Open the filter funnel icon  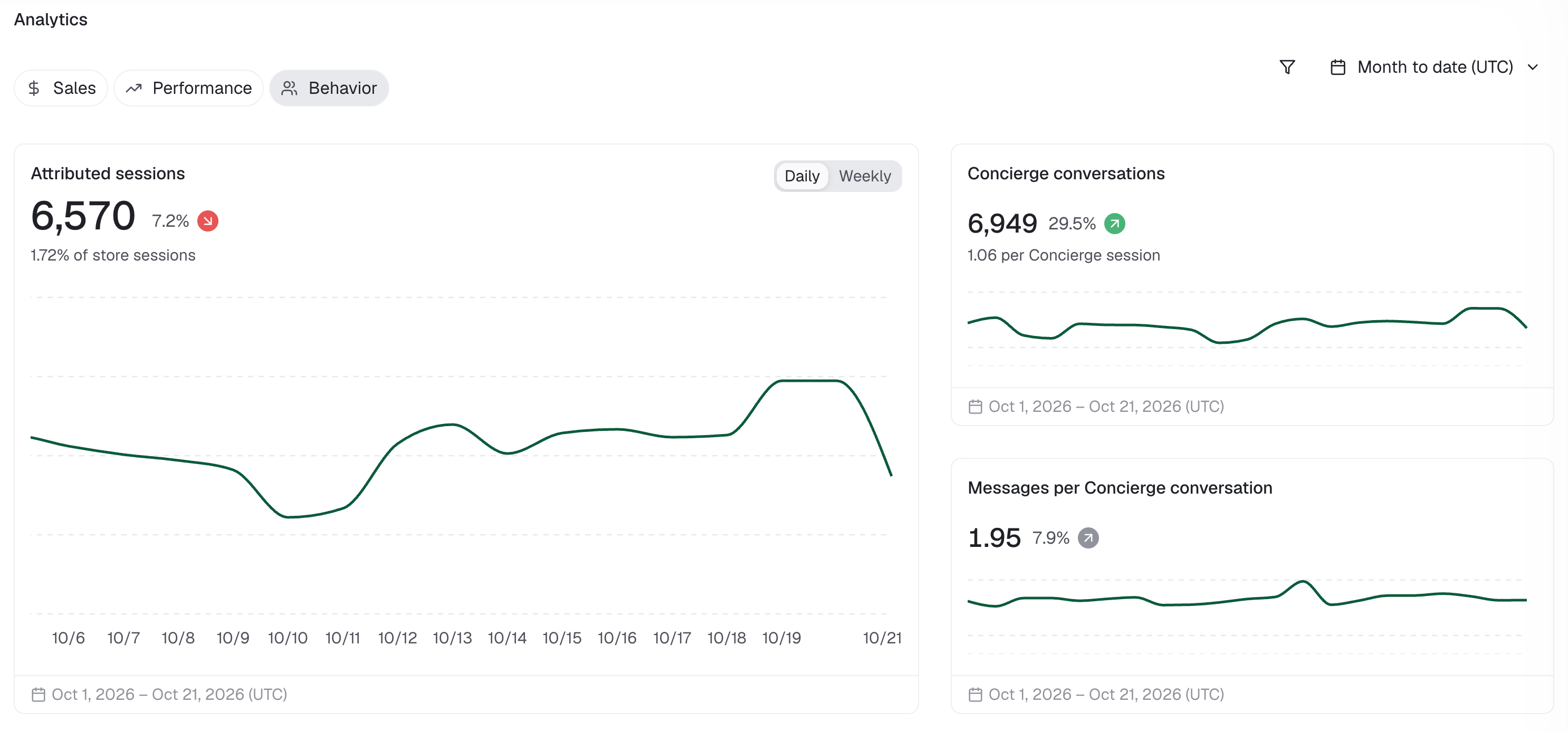[1287, 67]
